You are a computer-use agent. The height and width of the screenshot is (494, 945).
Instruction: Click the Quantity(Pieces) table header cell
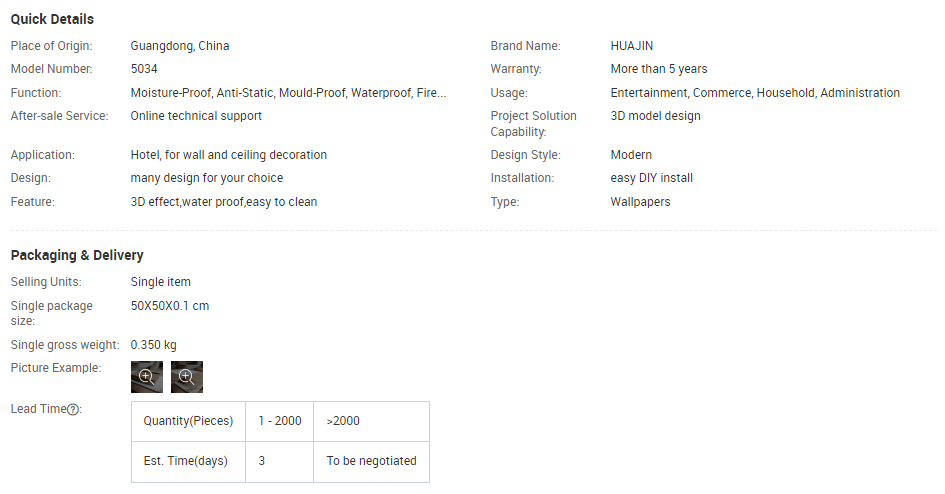click(x=188, y=421)
